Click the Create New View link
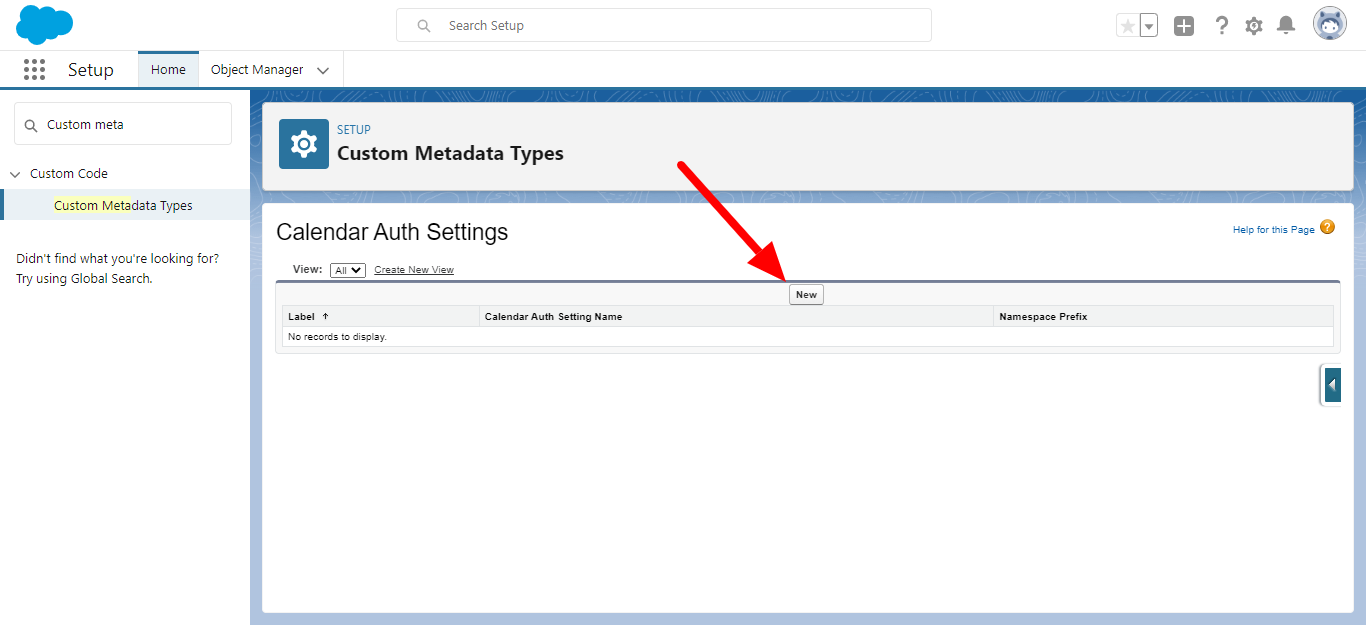 click(414, 270)
